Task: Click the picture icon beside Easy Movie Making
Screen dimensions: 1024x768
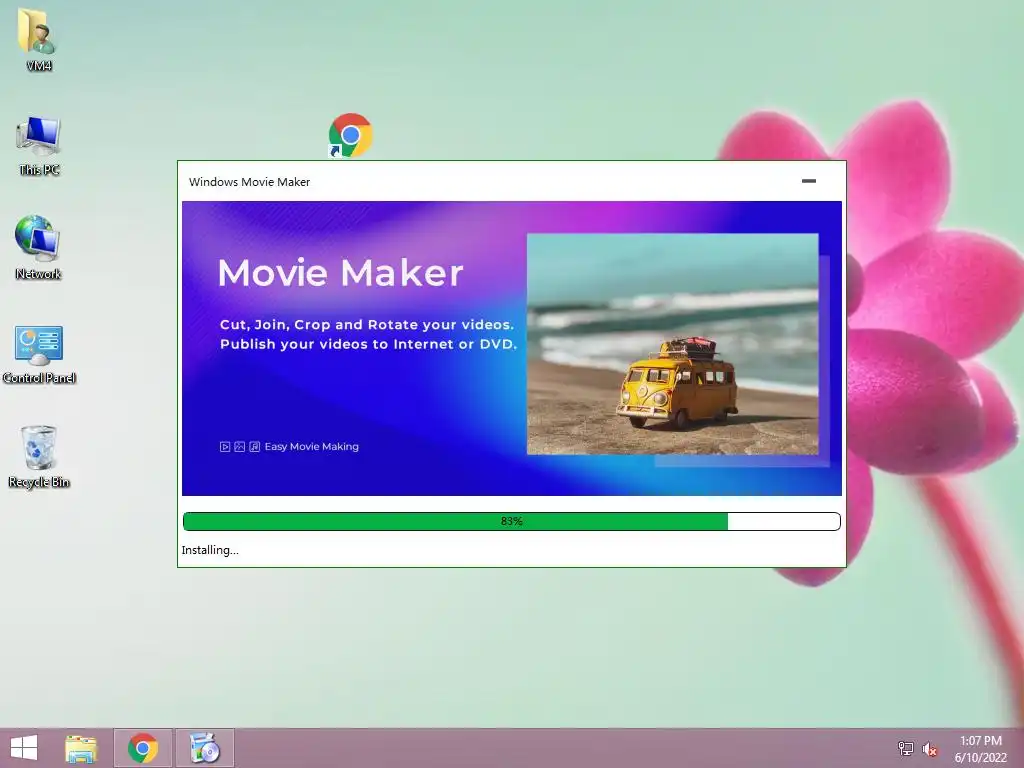Action: [240, 447]
